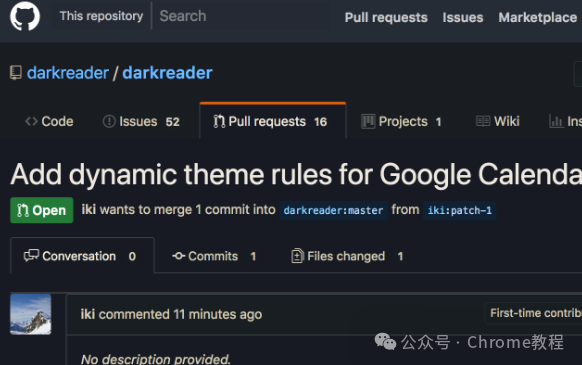The image size is (582, 365).
Task: Click the 11 minutes ago timestamp
Action: tap(218, 315)
